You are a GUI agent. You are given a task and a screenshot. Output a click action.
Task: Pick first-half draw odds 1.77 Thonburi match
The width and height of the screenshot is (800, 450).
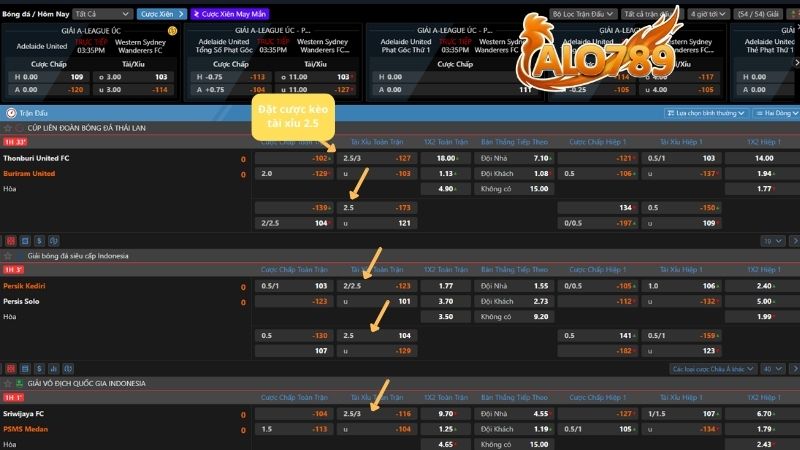(x=764, y=189)
